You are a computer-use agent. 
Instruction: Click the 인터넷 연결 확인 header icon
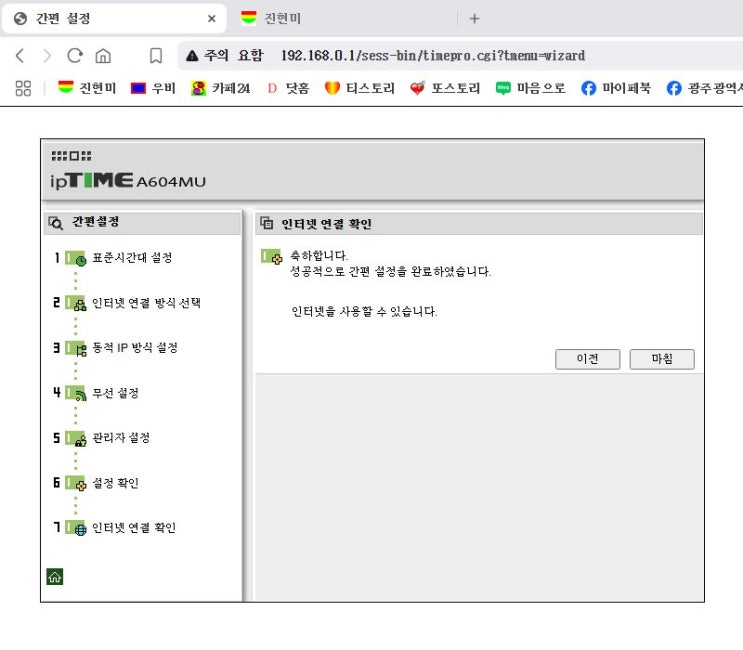point(267,223)
